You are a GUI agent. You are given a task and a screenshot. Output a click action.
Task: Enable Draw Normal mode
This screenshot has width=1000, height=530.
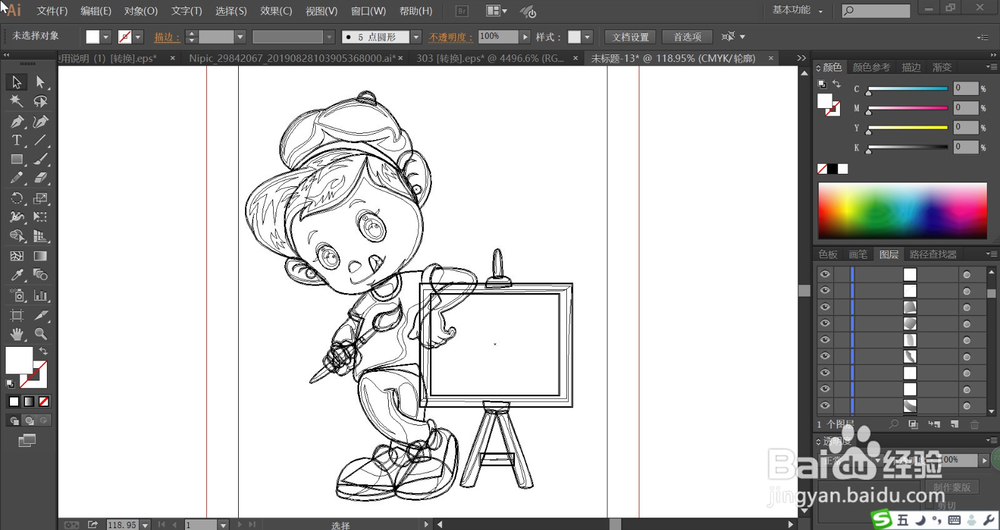[x=14, y=421]
